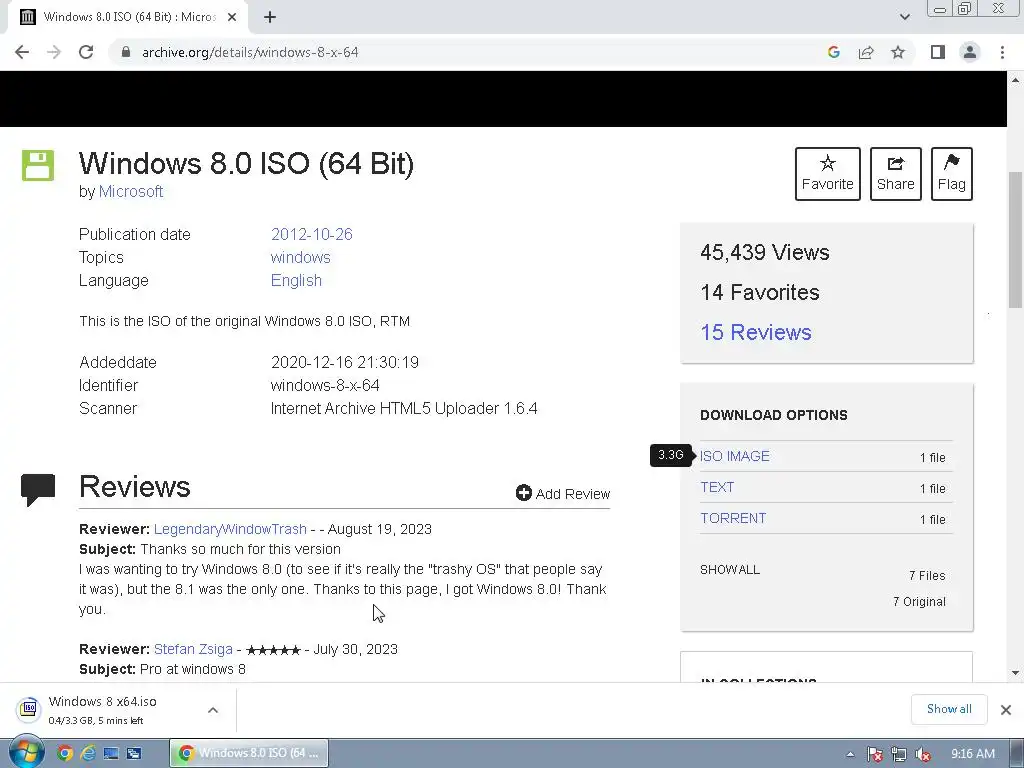This screenshot has height=768, width=1024.
Task: Select the 14 Favorites text
Action: tap(760, 293)
